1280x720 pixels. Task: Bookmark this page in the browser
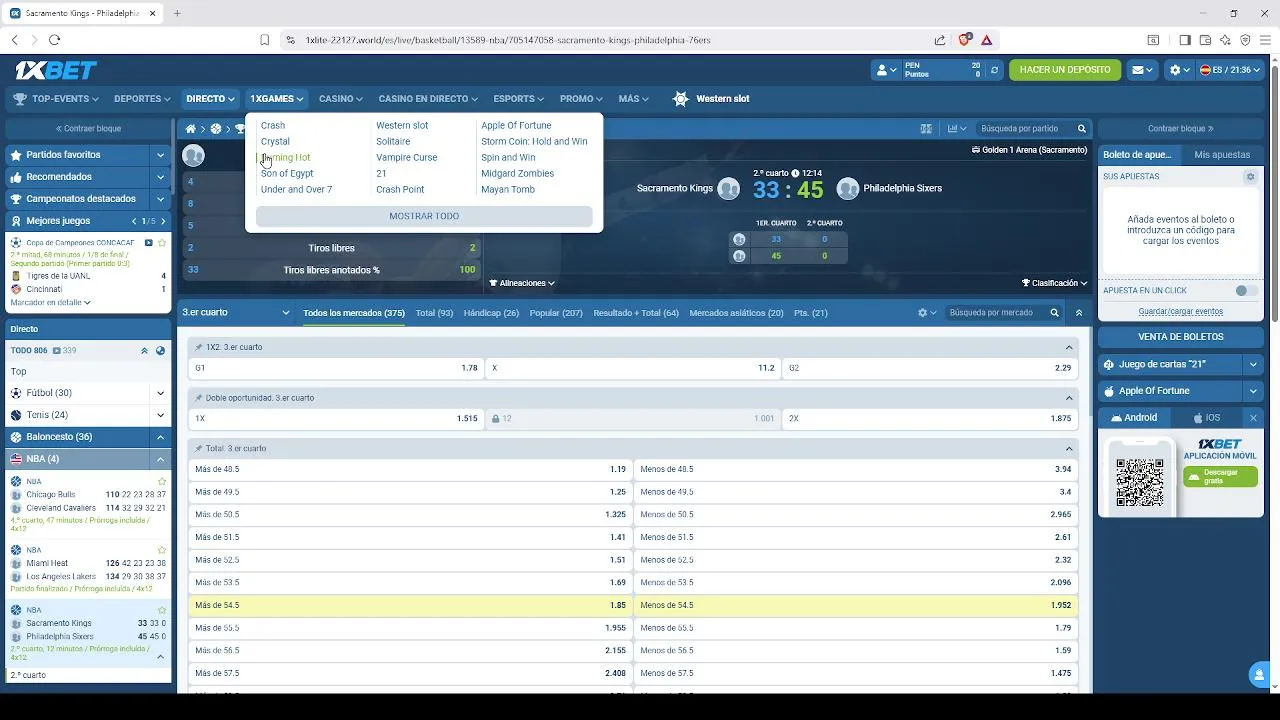(x=264, y=40)
